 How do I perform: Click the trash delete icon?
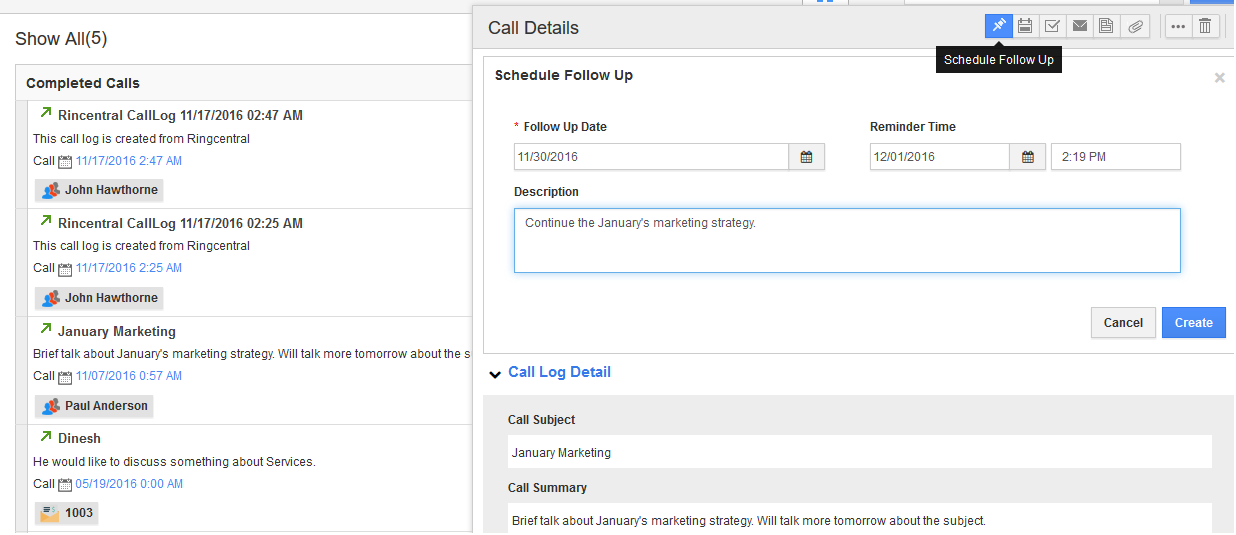click(1205, 27)
